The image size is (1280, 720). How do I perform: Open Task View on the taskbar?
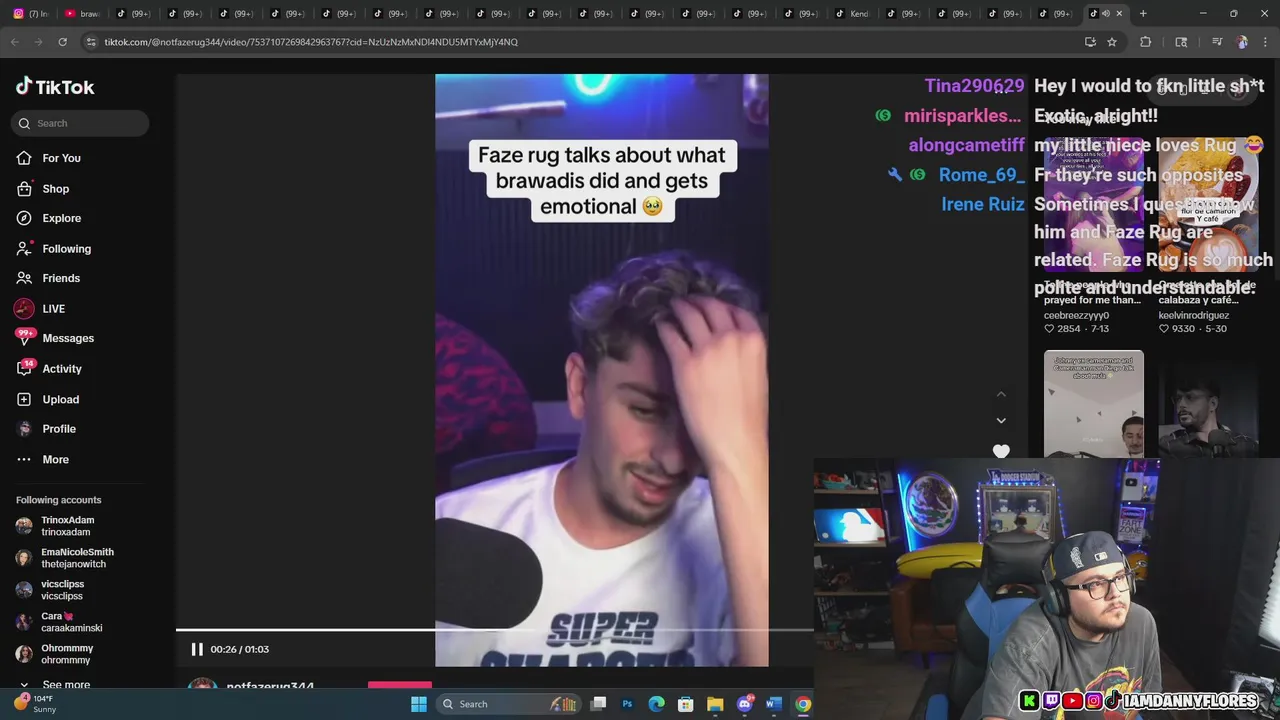598,704
